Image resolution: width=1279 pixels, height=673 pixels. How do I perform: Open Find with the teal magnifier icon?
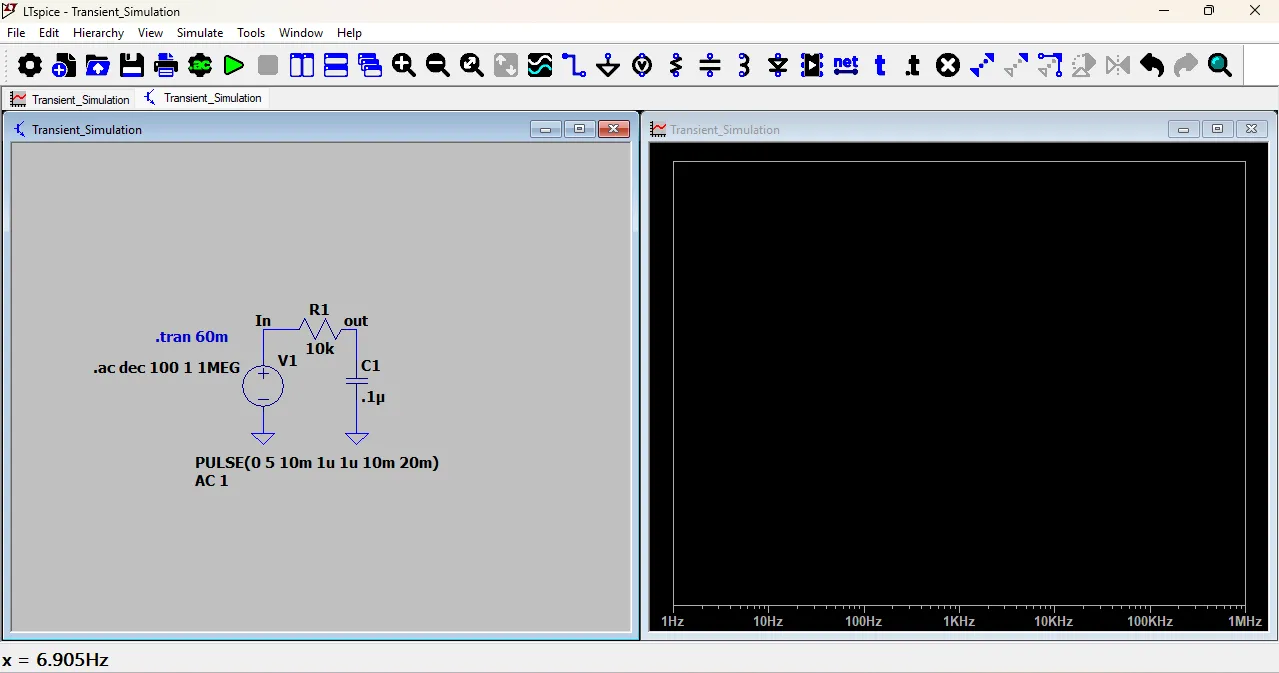pos(1220,66)
